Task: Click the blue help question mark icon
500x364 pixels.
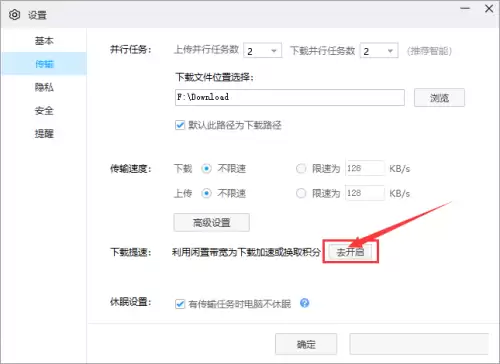Action: 304,303
